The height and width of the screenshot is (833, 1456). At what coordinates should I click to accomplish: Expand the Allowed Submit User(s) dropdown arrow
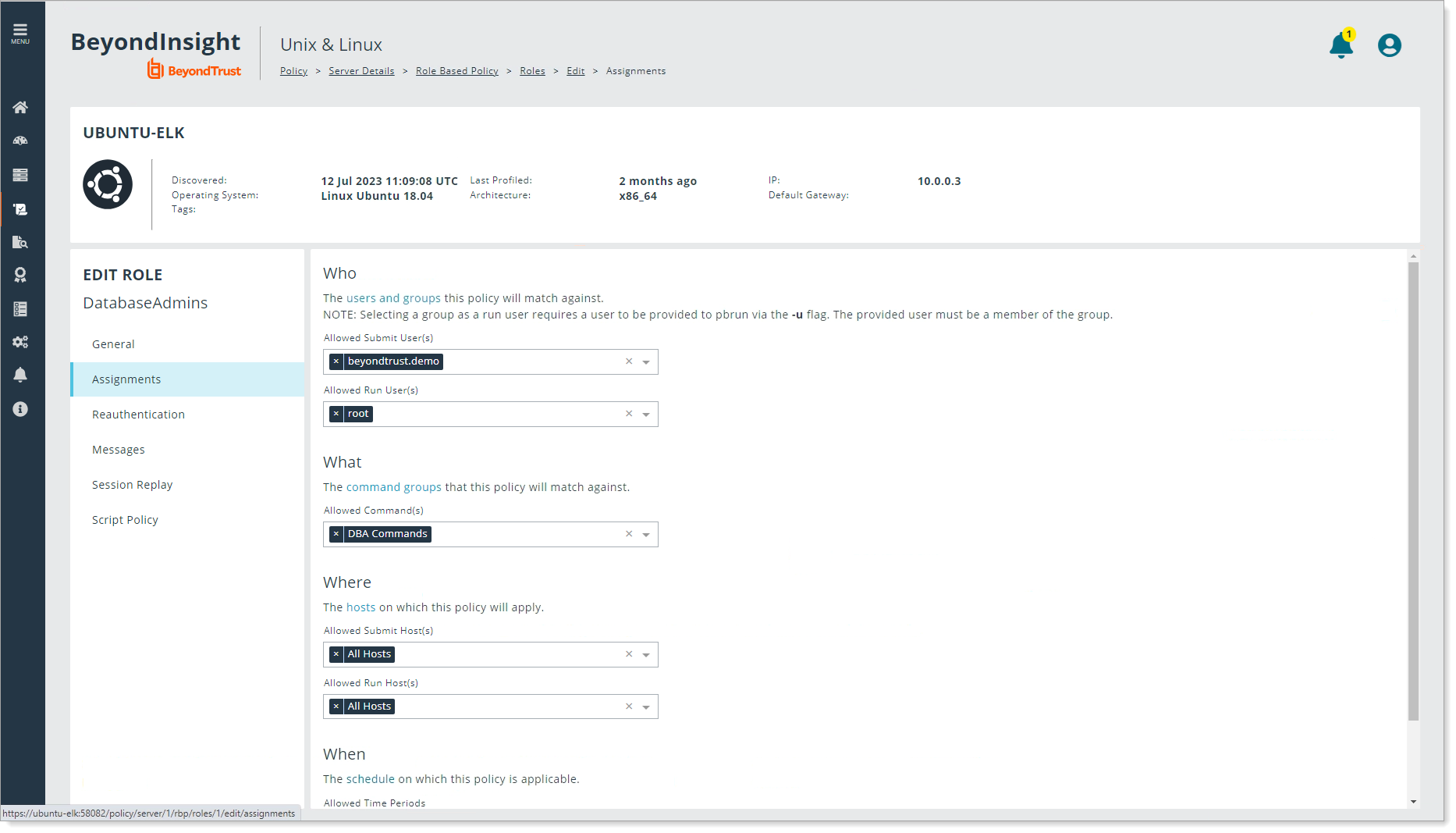click(x=646, y=362)
